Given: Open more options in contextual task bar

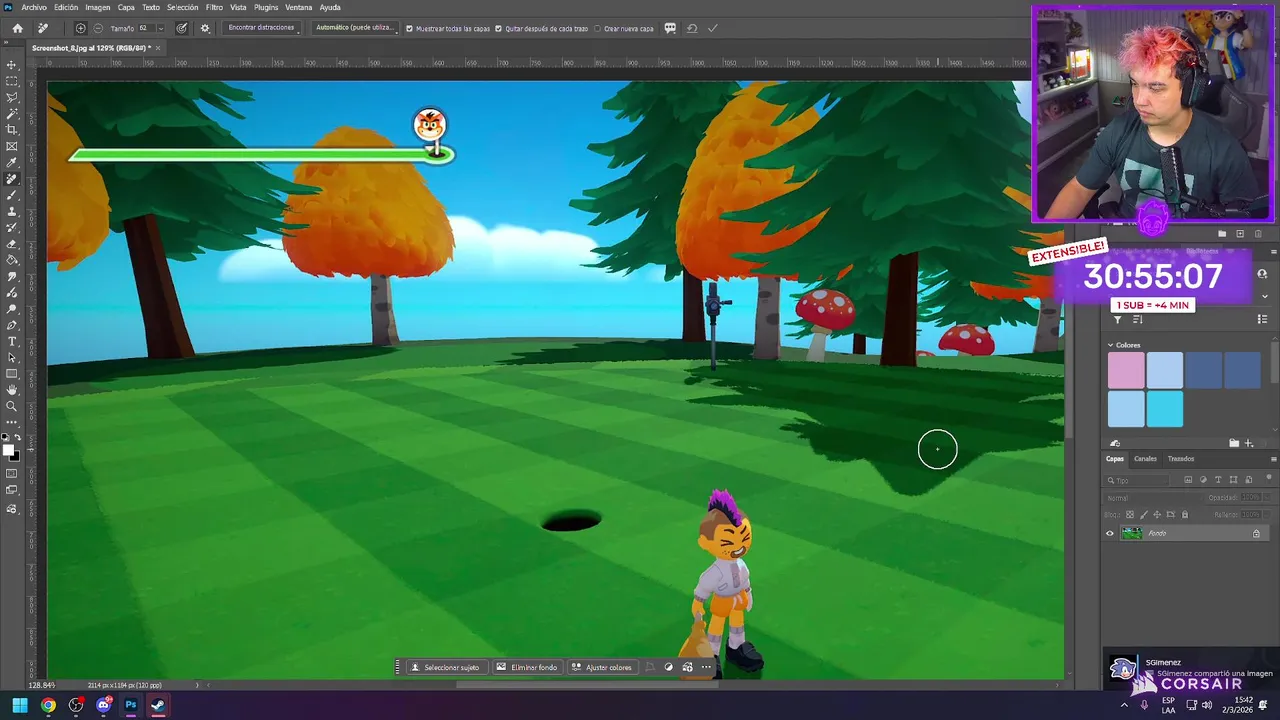Looking at the screenshot, I should (706, 667).
